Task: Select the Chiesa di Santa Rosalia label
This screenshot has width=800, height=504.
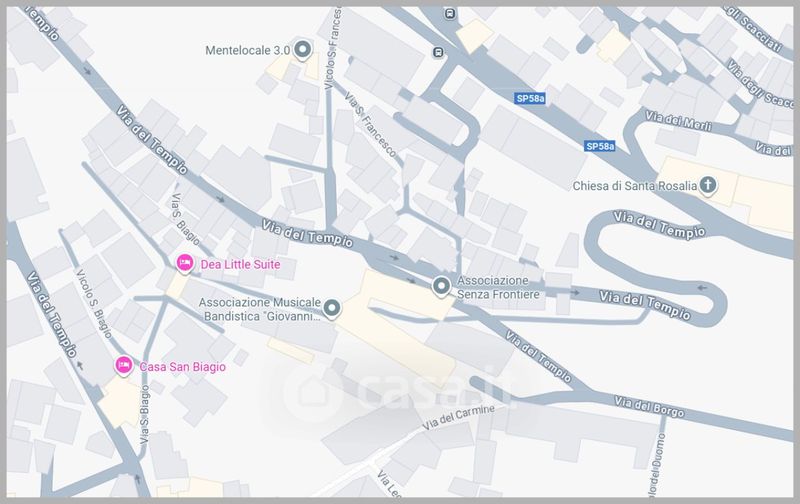Action: pyautogui.click(x=634, y=186)
